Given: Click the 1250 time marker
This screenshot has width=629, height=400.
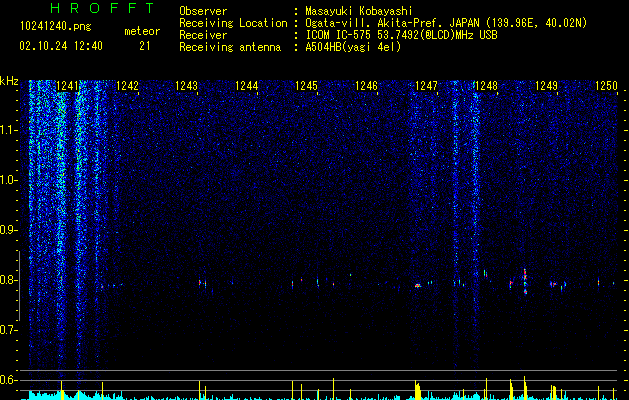Looking at the screenshot, I should click(x=606, y=85).
